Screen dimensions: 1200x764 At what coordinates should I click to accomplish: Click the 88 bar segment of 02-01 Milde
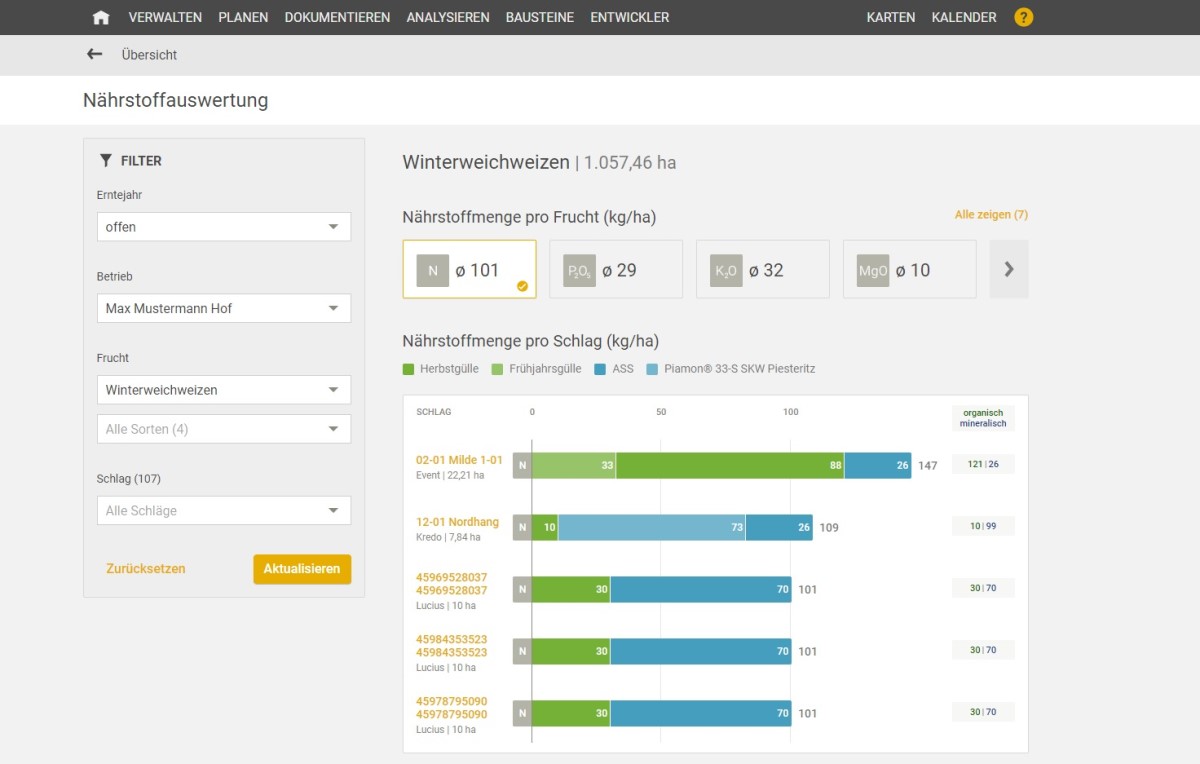pyautogui.click(x=730, y=465)
